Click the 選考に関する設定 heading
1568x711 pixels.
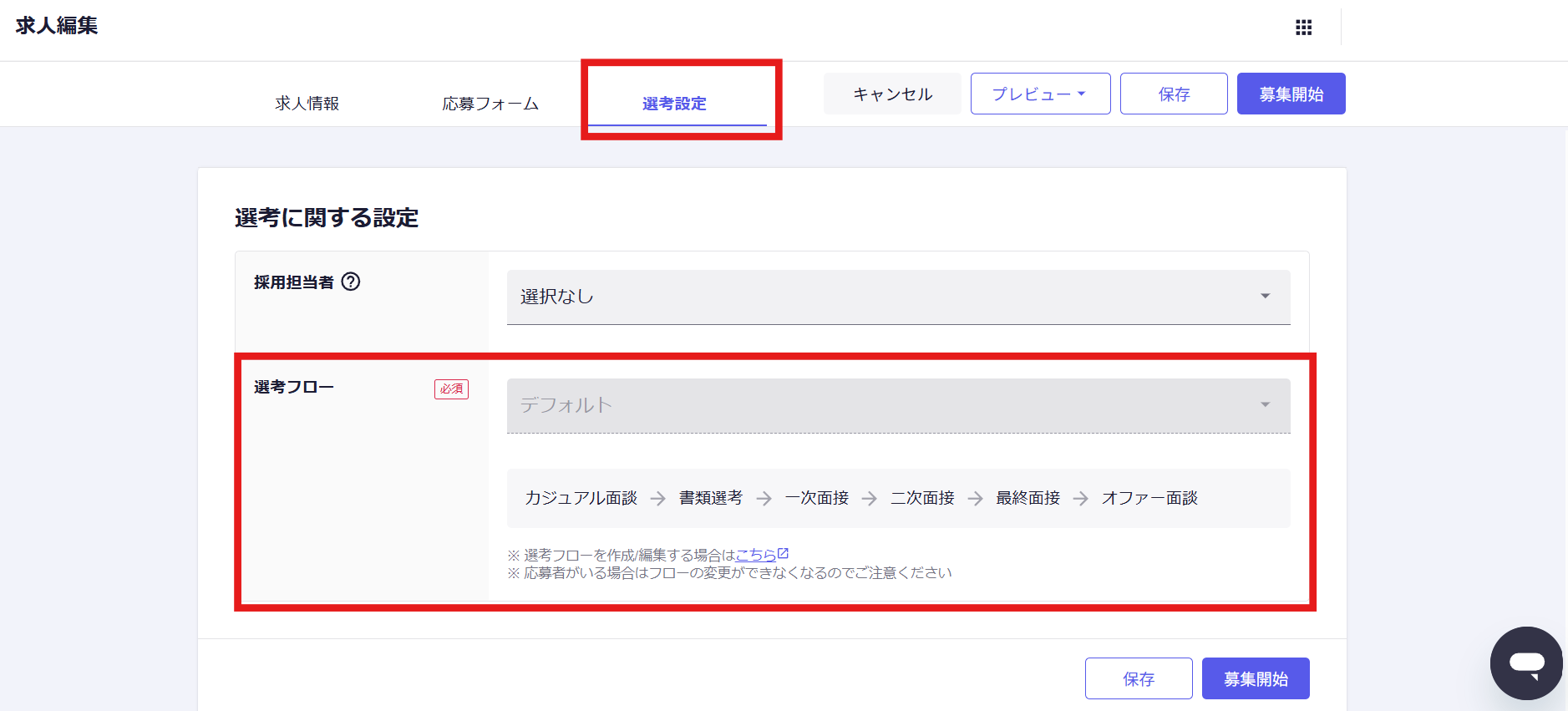point(327,218)
